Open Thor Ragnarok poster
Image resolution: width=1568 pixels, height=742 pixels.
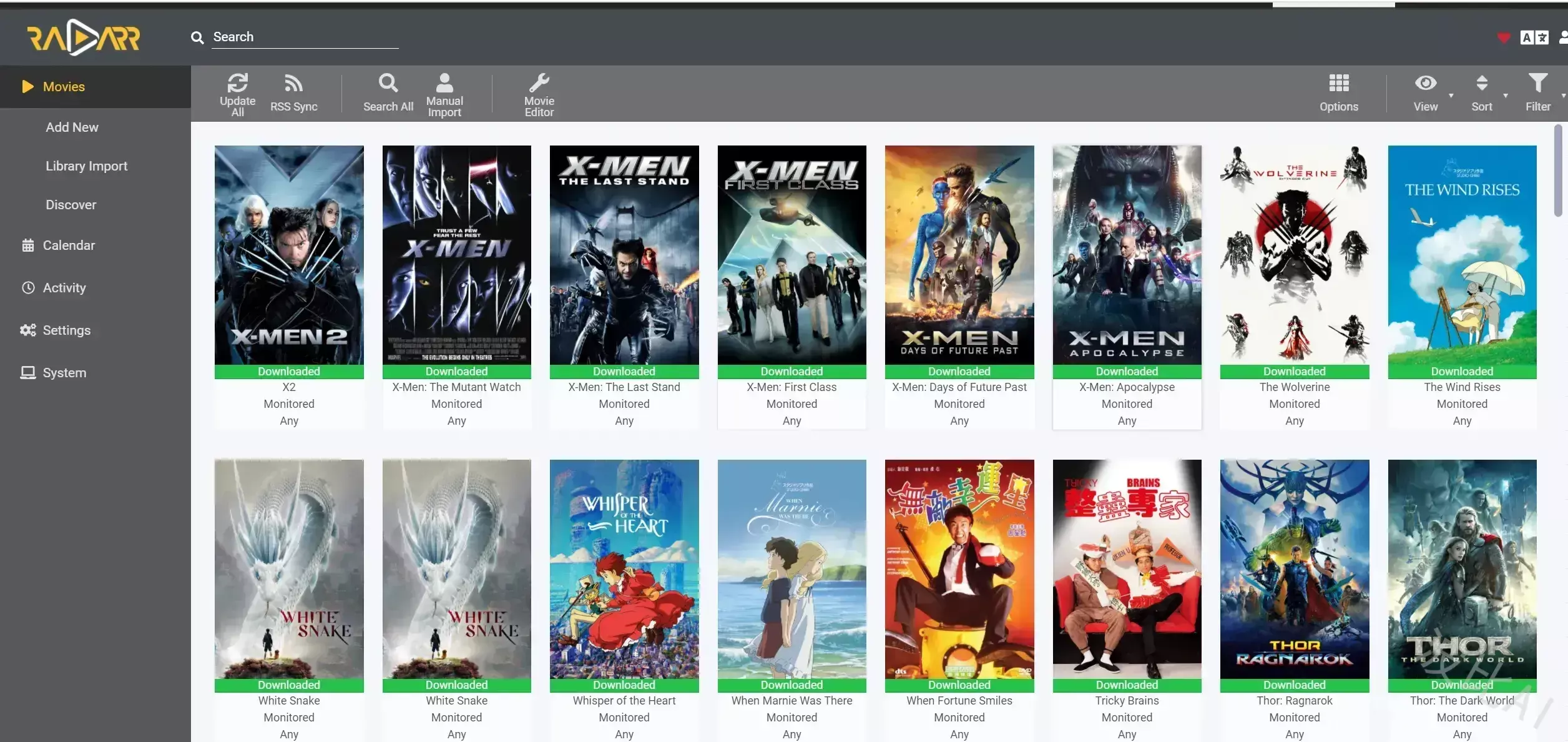point(1295,569)
